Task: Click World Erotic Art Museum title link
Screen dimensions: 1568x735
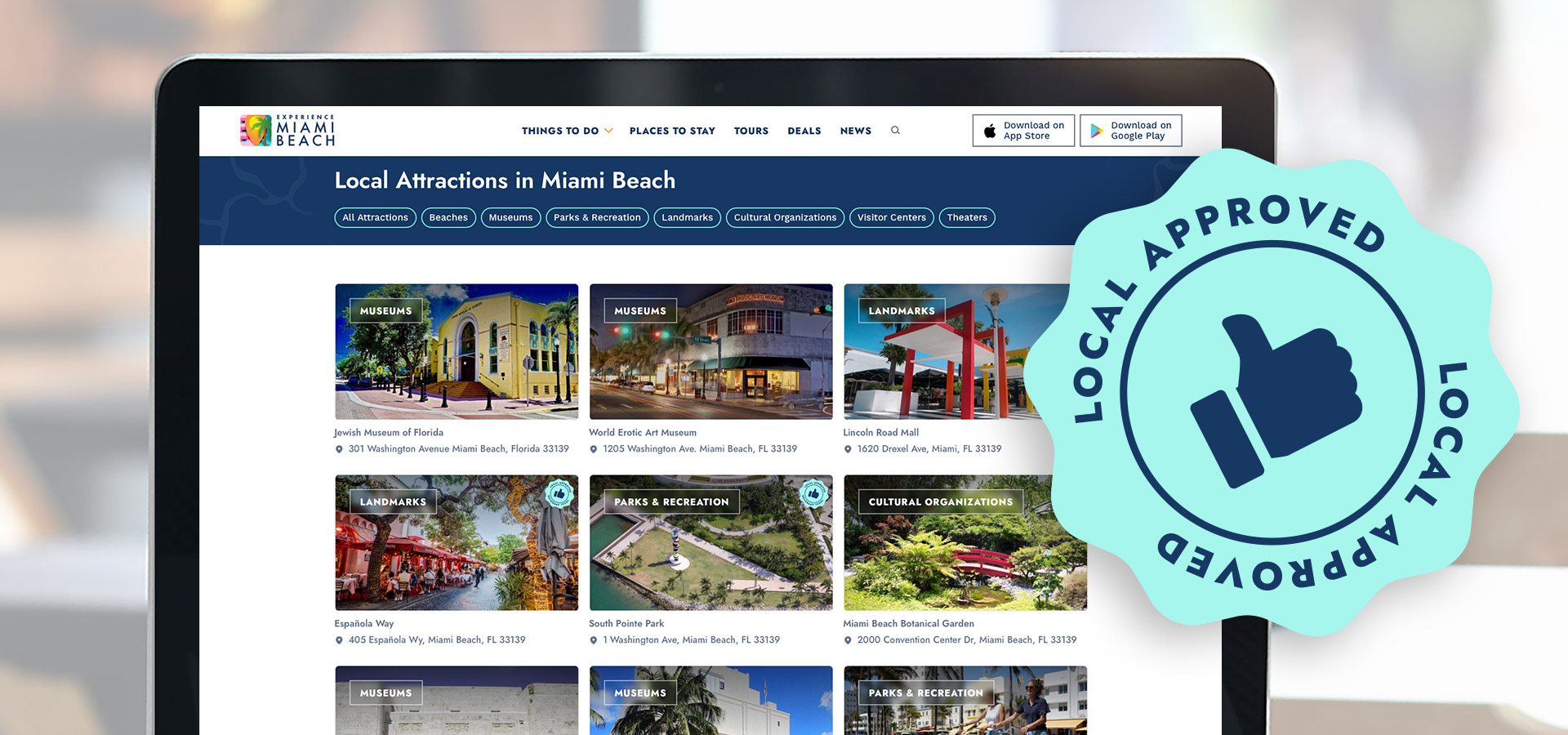Action: [x=643, y=433]
